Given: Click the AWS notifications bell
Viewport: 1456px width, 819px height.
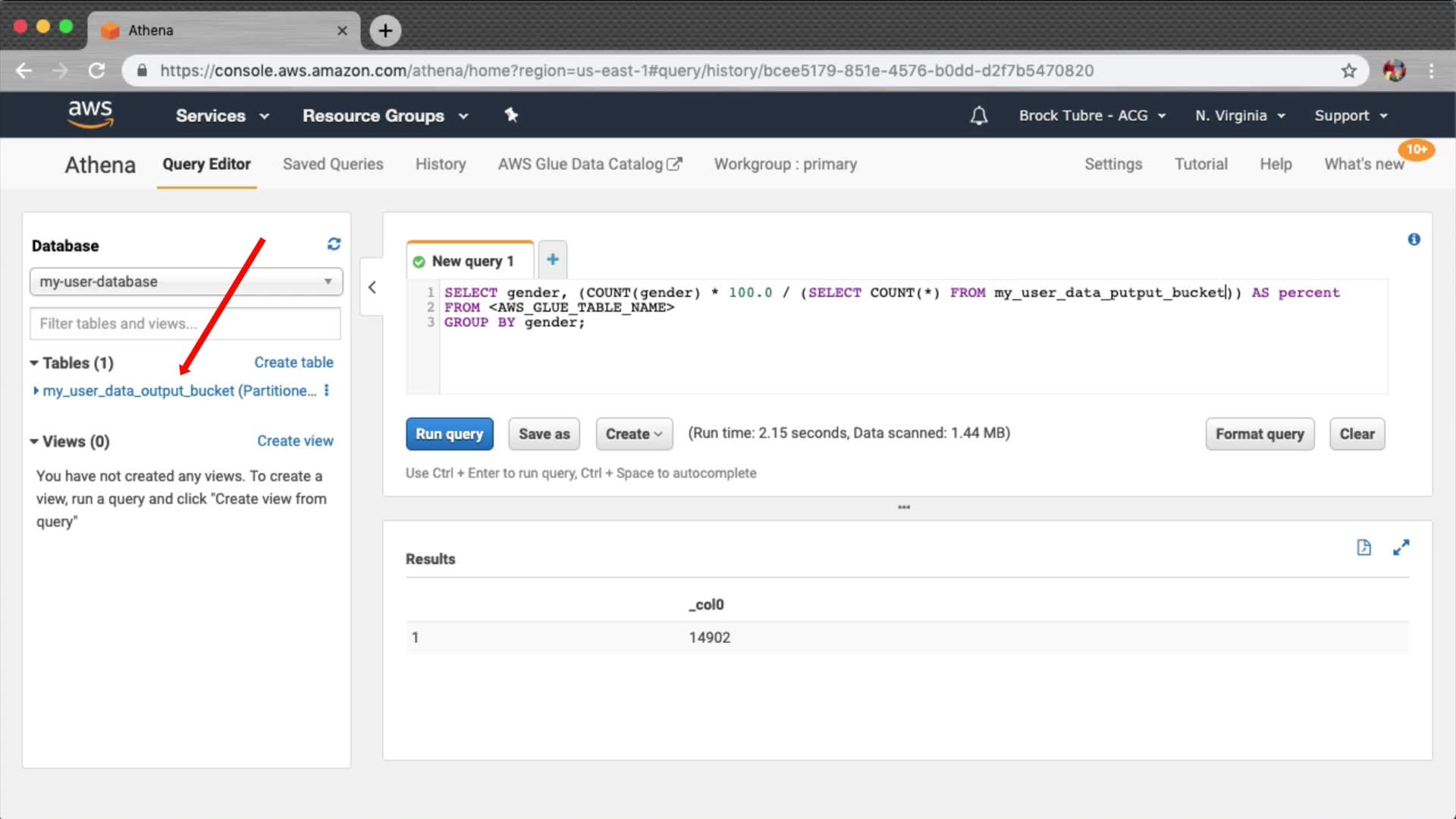Looking at the screenshot, I should click(979, 116).
